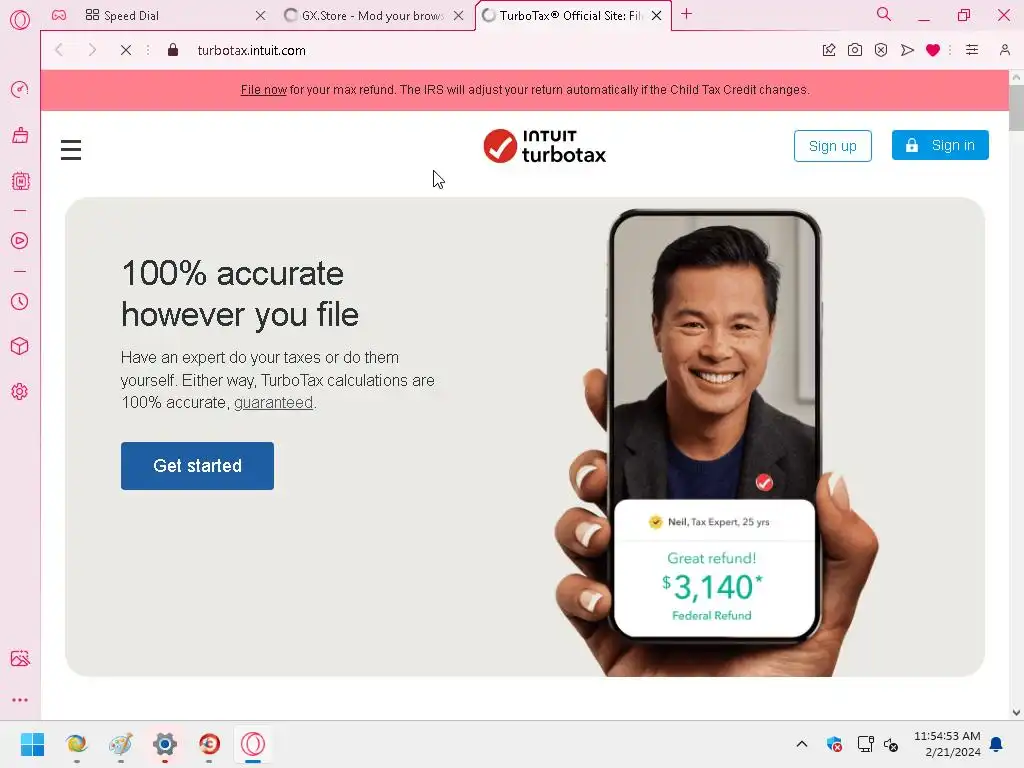Open notifications bell in taskbar
This screenshot has width=1024, height=768.
point(997,744)
